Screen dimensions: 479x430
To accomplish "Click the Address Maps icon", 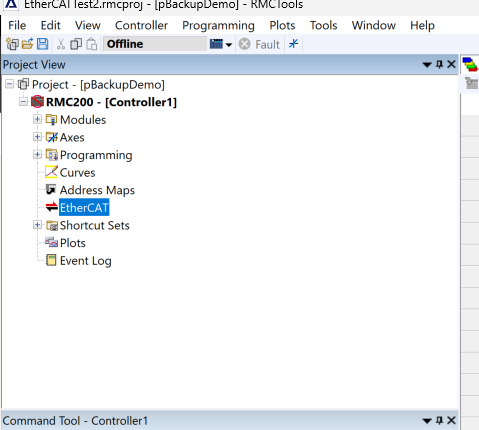I will [x=51, y=189].
